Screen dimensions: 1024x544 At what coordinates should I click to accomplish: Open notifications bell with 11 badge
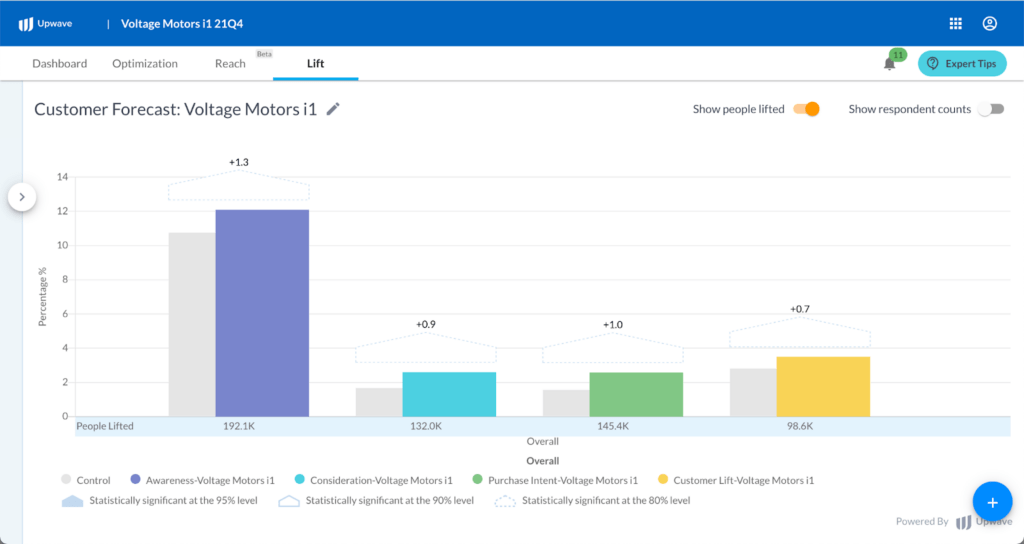coord(889,63)
